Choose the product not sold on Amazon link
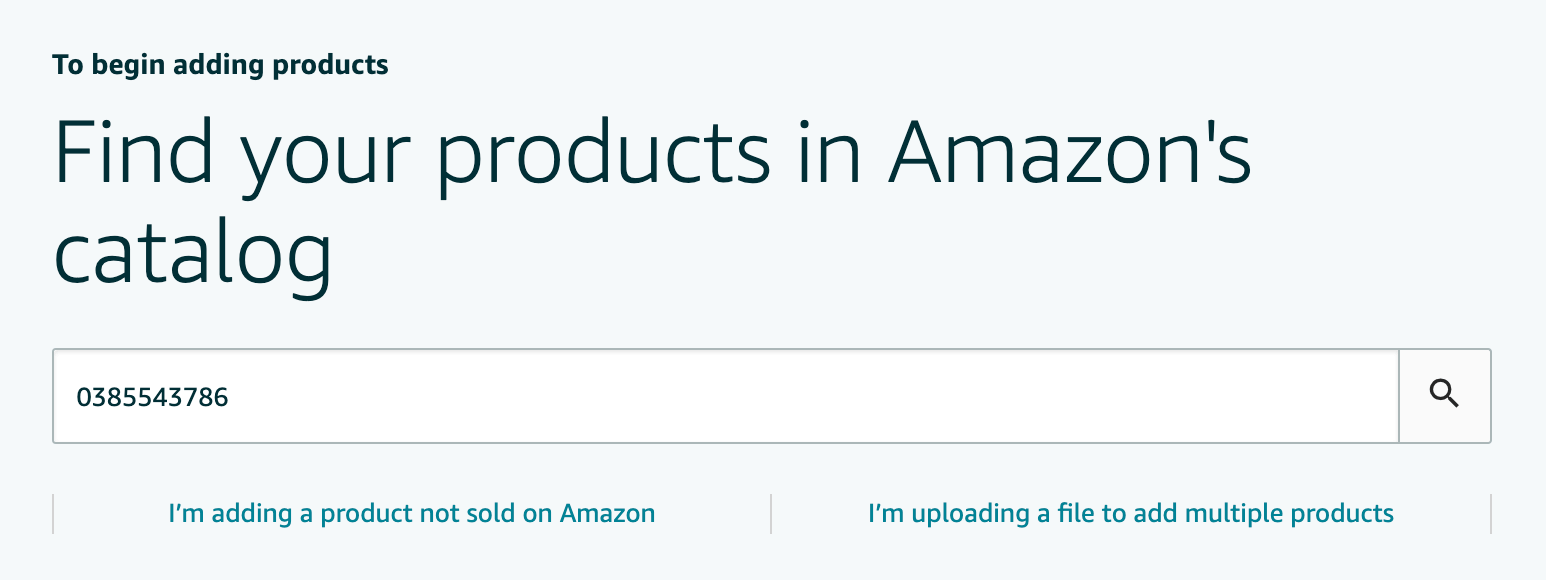The image size is (1546, 580). pyautogui.click(x=412, y=514)
